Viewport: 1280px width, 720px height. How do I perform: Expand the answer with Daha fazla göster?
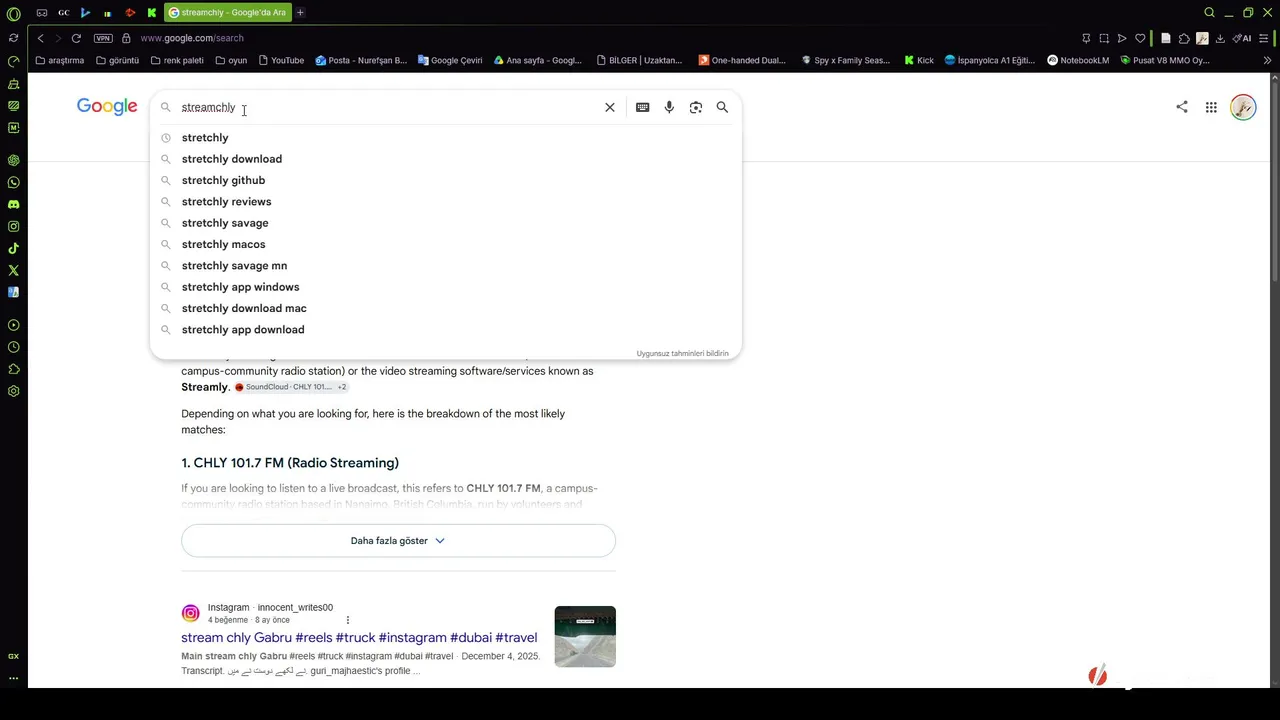[x=398, y=541]
